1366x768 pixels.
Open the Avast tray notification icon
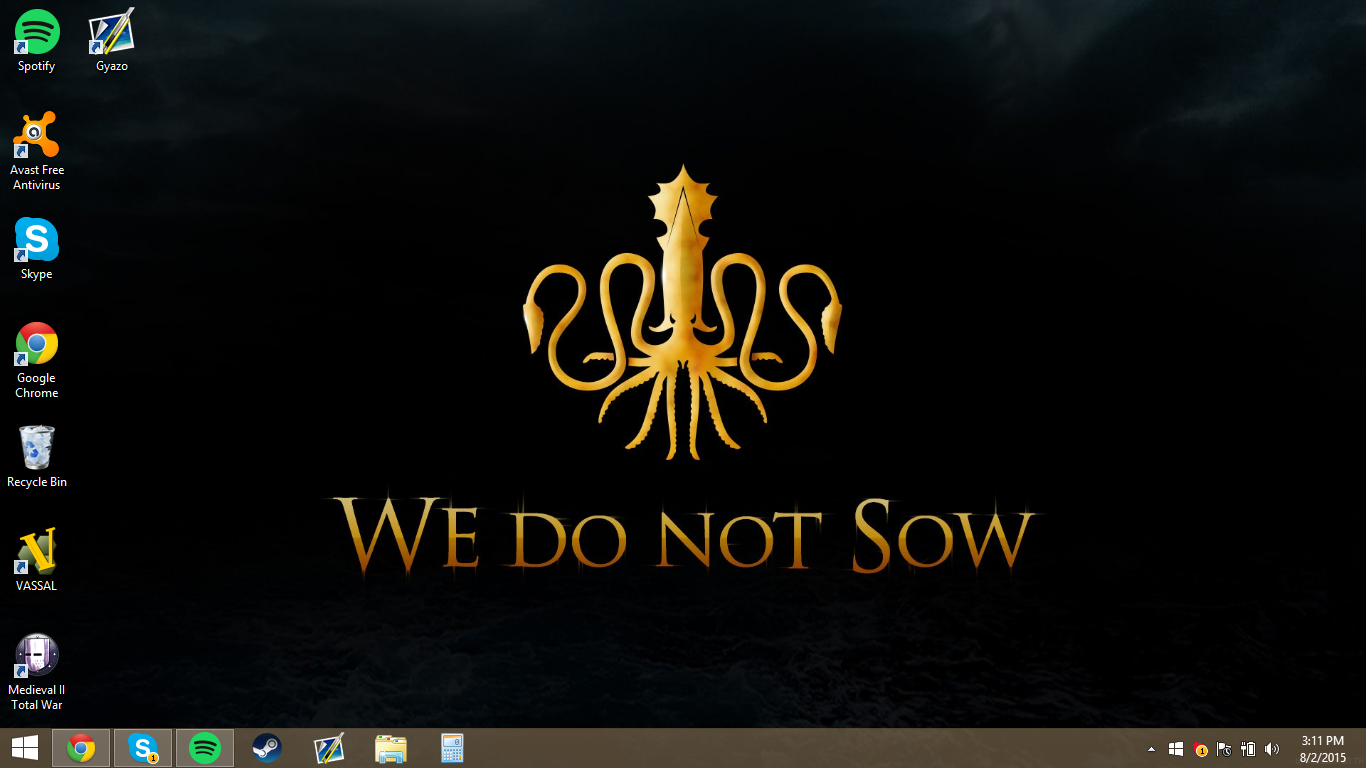pos(1200,749)
